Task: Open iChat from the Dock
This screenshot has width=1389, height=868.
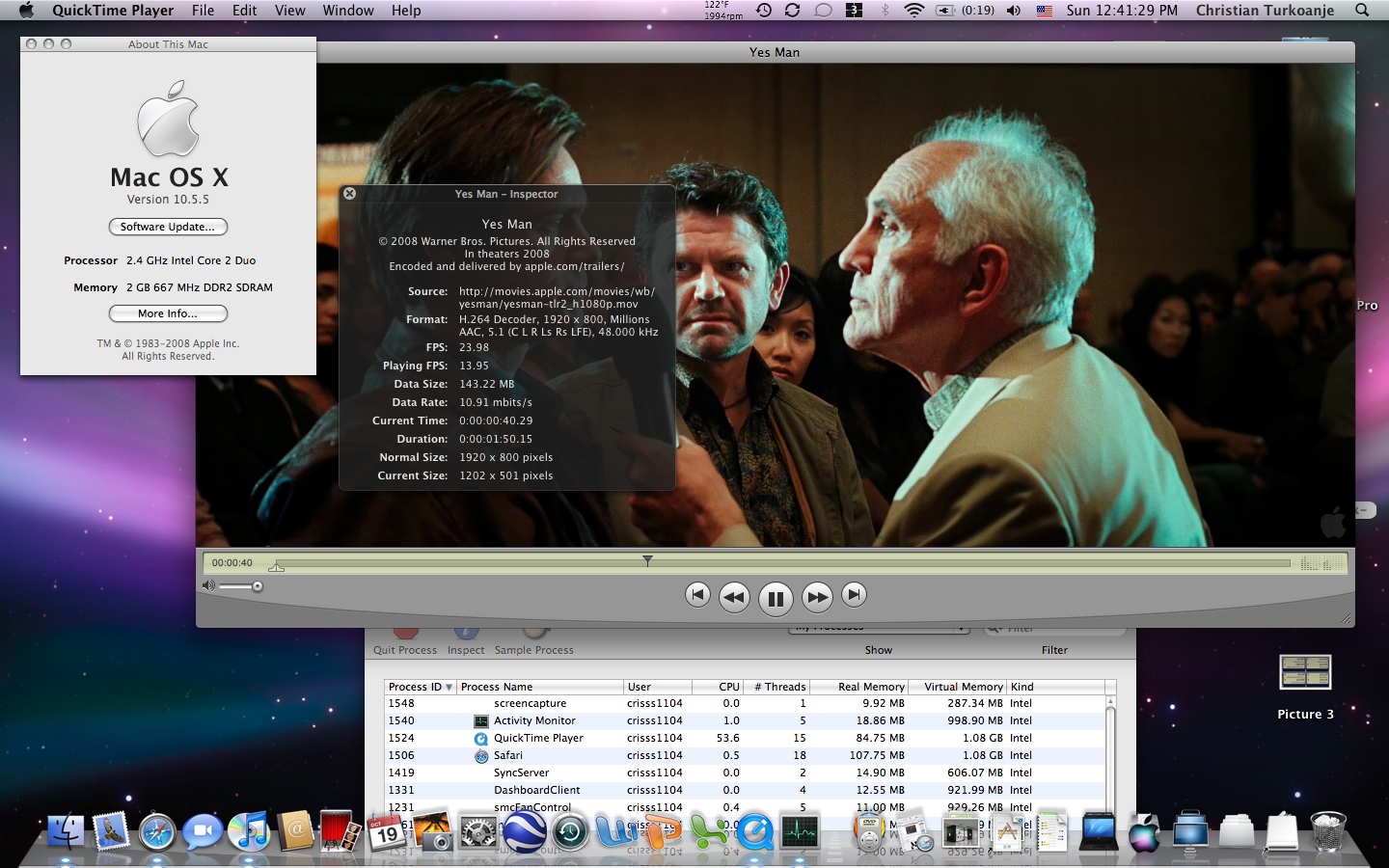Action: click(x=204, y=830)
